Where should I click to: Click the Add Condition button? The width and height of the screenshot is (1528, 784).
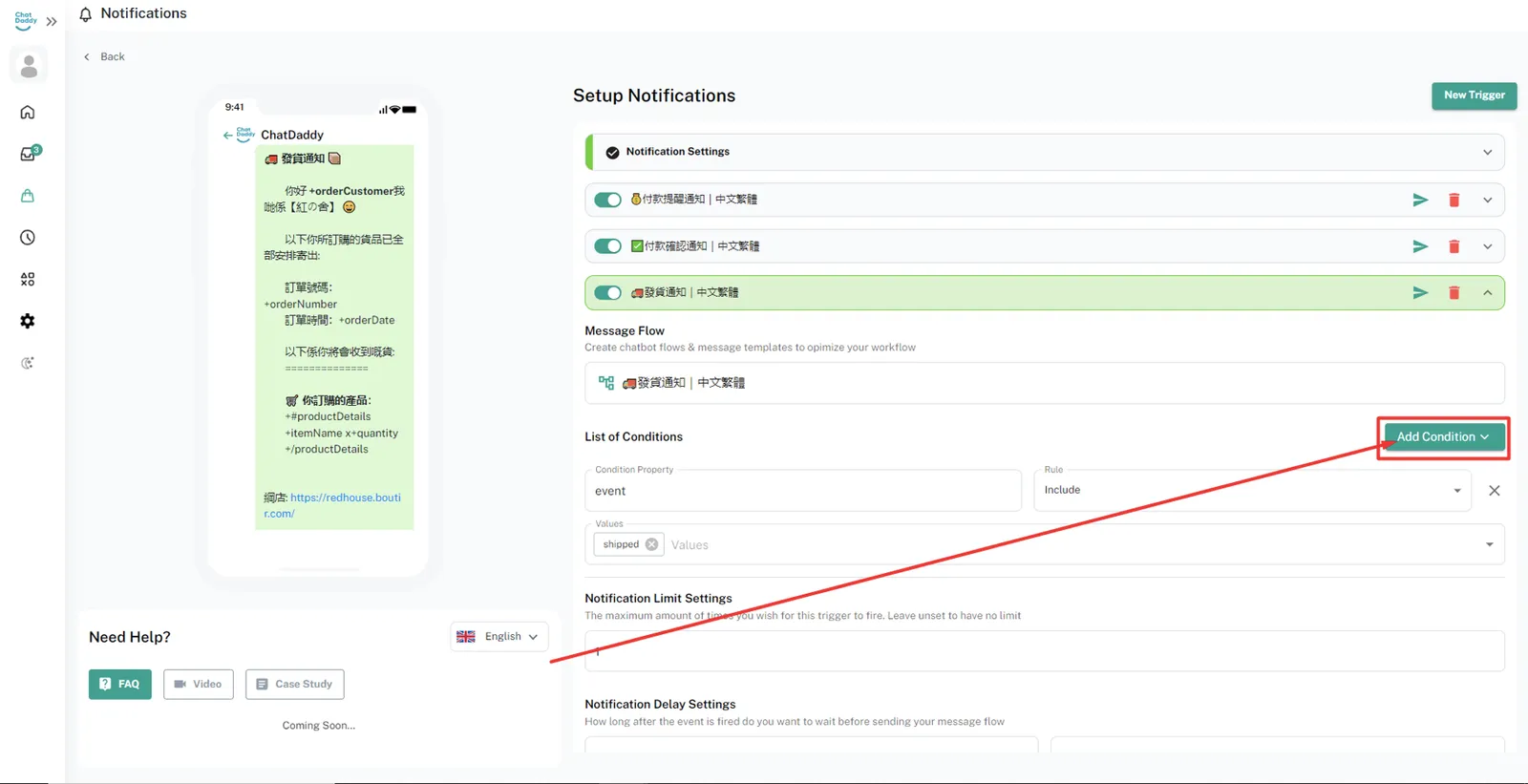(1443, 437)
